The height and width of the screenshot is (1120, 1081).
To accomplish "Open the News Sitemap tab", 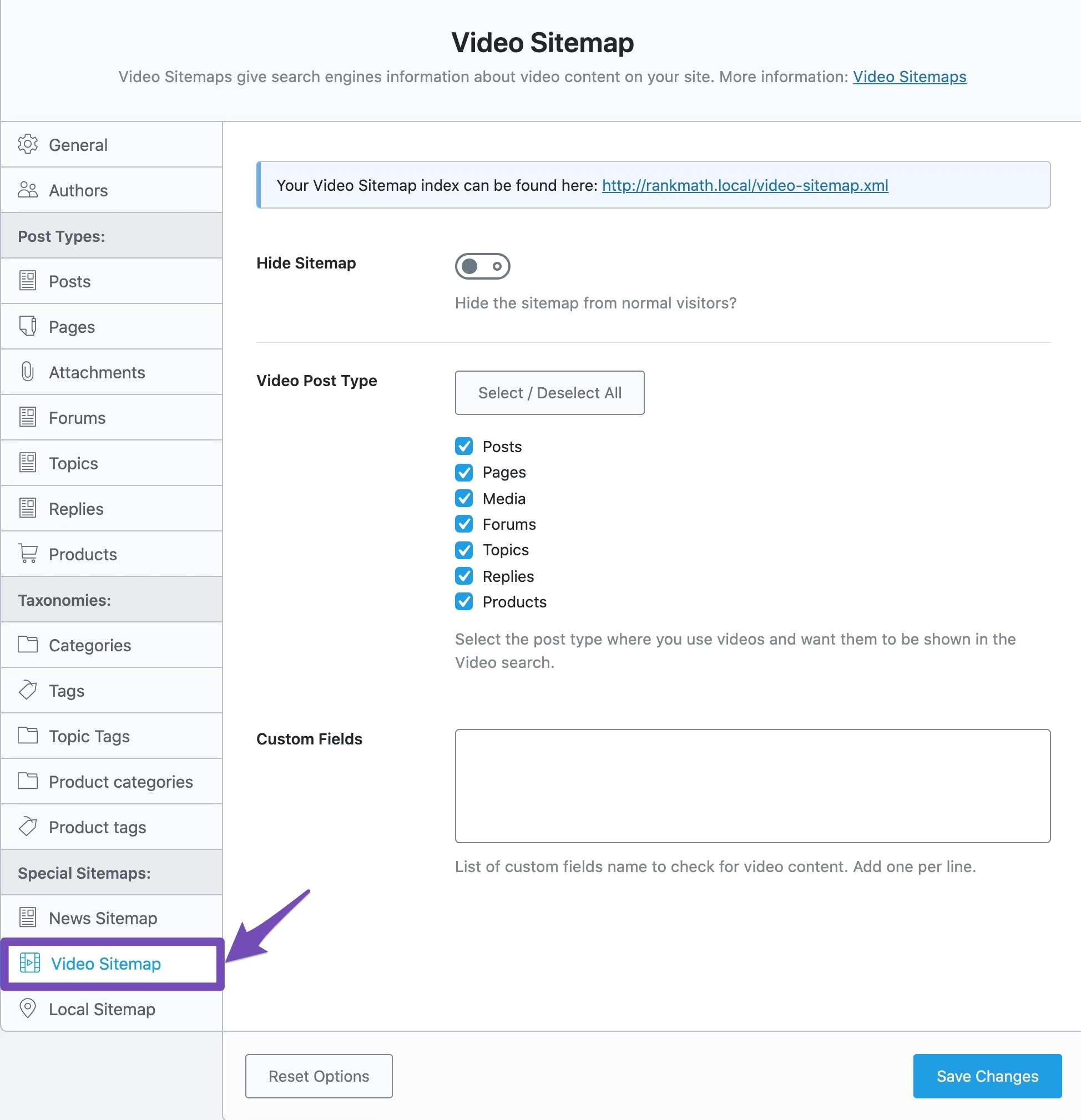I will point(103,918).
